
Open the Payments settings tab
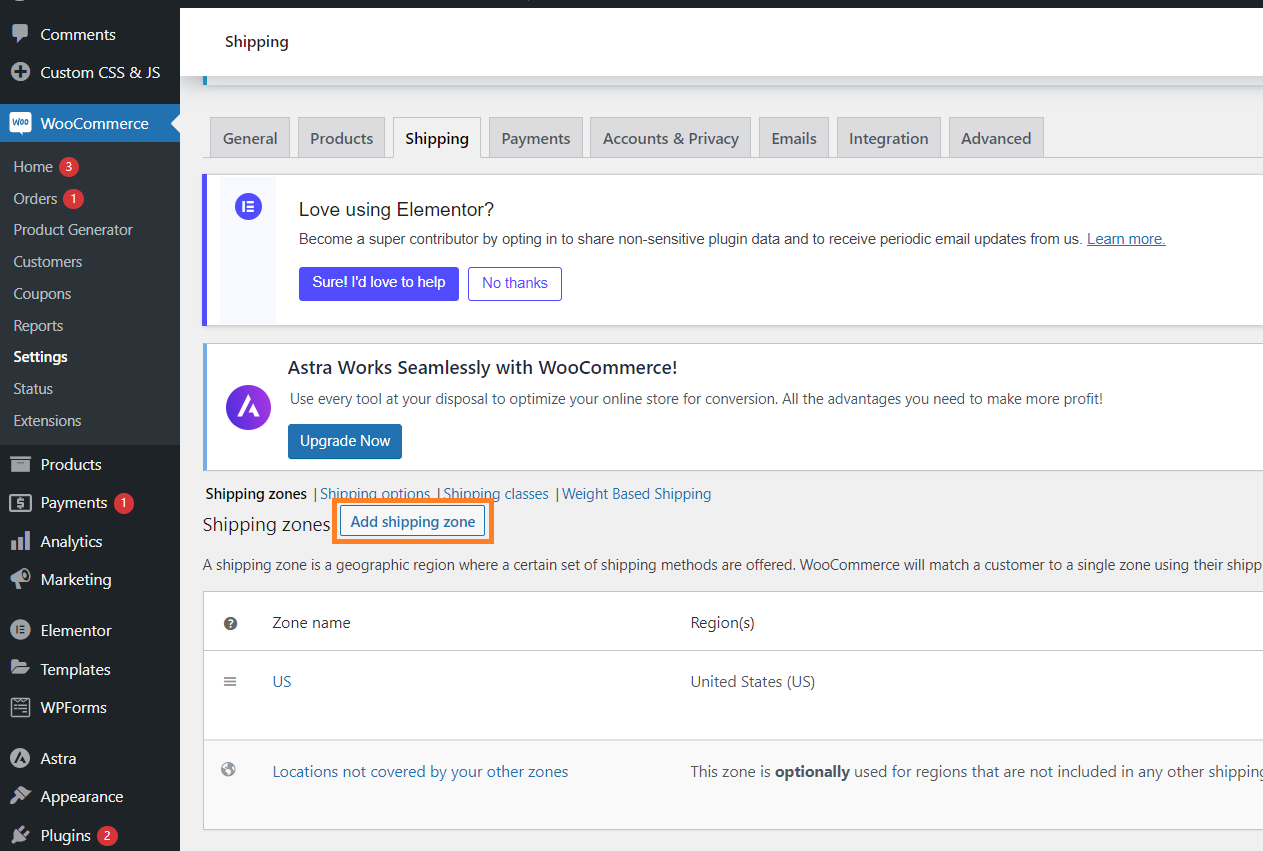[x=536, y=138]
